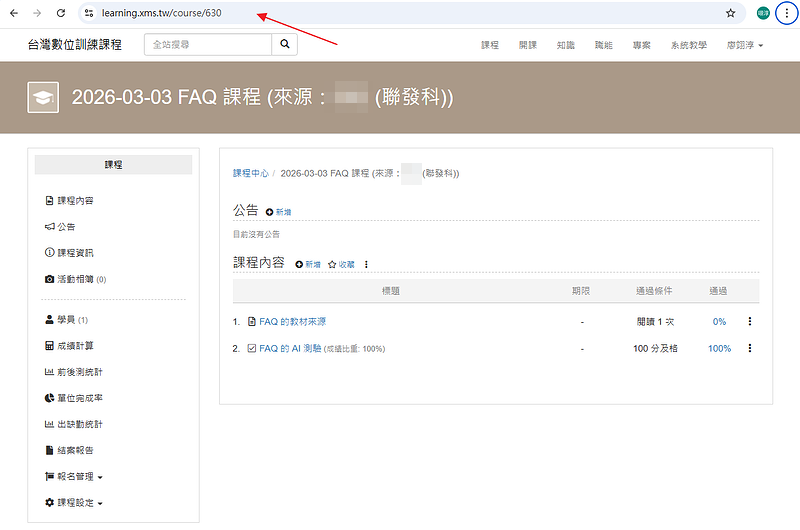This screenshot has width=800, height=530.
Task: Open the user account dropdown in navbar
Action: pyautogui.click(x=745, y=46)
